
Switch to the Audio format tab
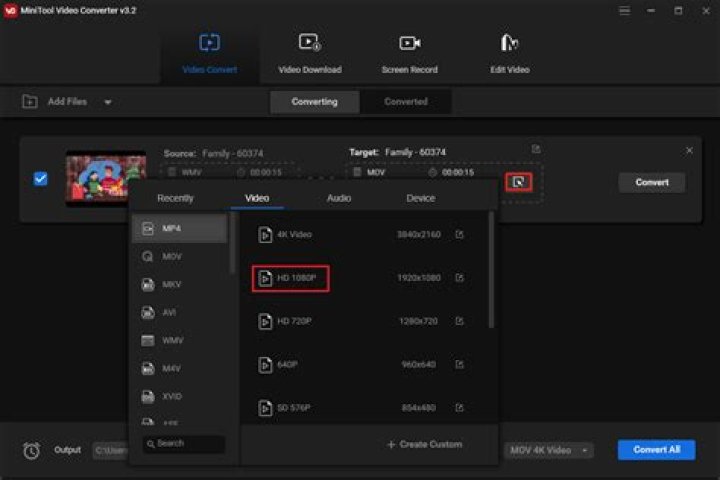(339, 198)
